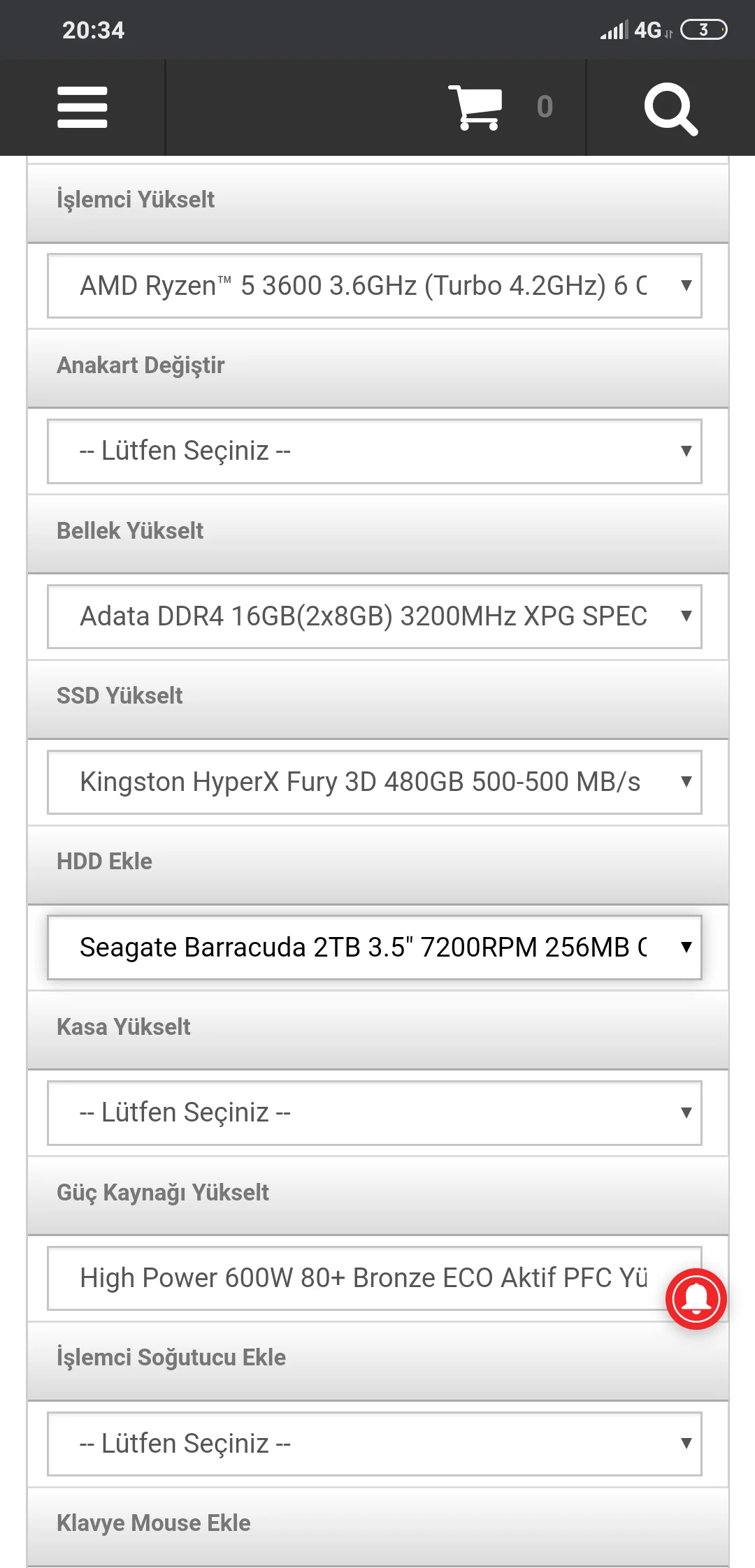This screenshot has width=755, height=1568.
Task: Expand the motherboard selection dropdown
Action: tap(375, 451)
